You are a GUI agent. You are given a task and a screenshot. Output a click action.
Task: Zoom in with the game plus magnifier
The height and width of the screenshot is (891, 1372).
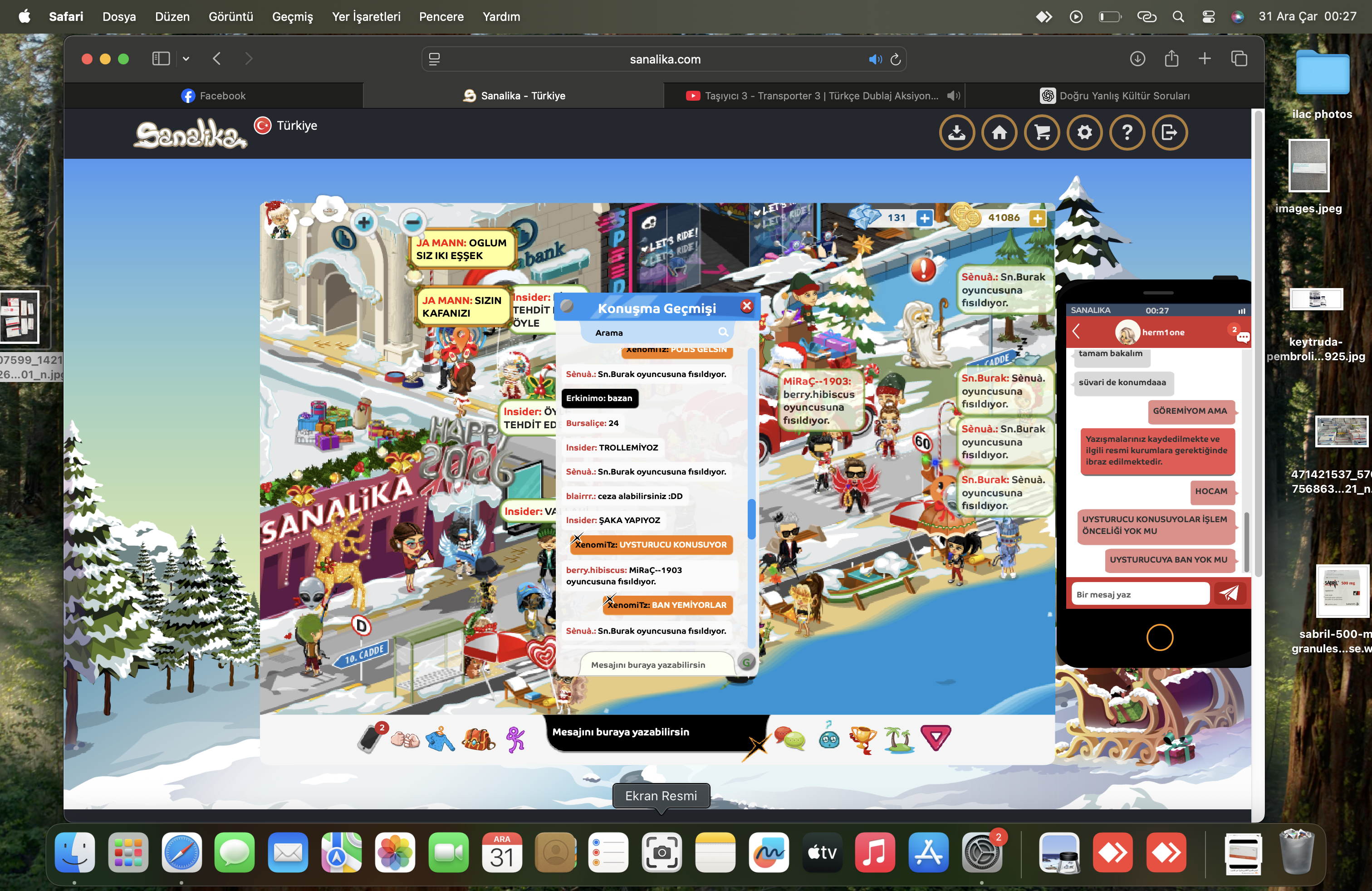click(364, 222)
